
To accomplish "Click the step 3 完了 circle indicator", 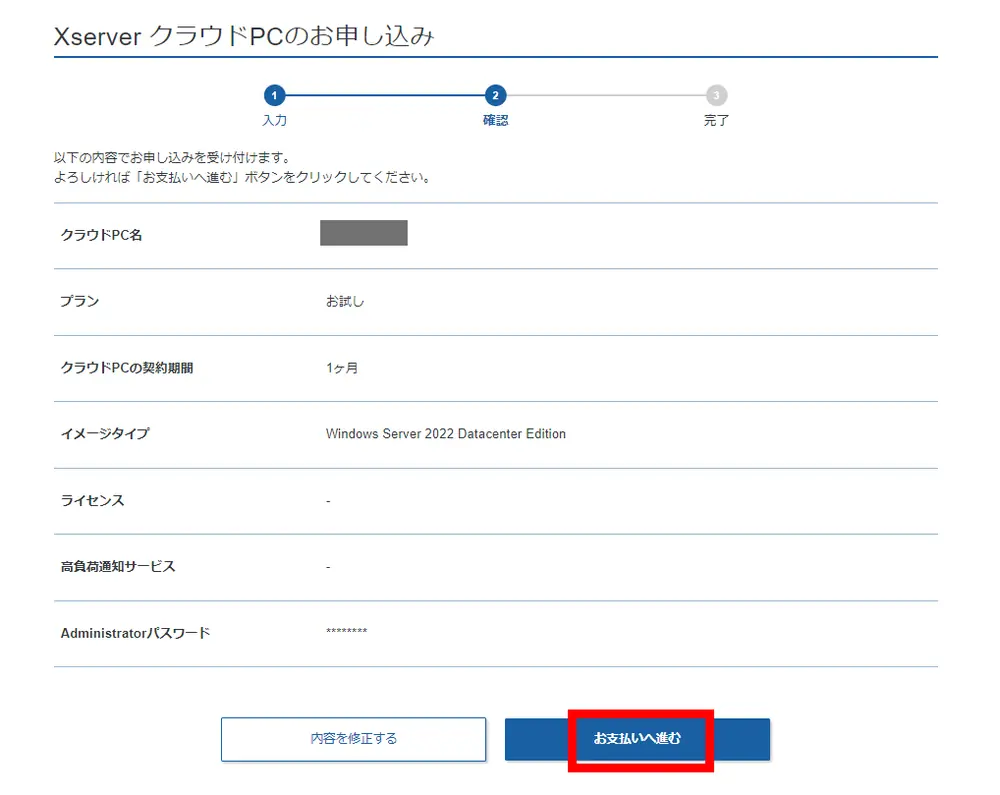I will click(x=716, y=97).
